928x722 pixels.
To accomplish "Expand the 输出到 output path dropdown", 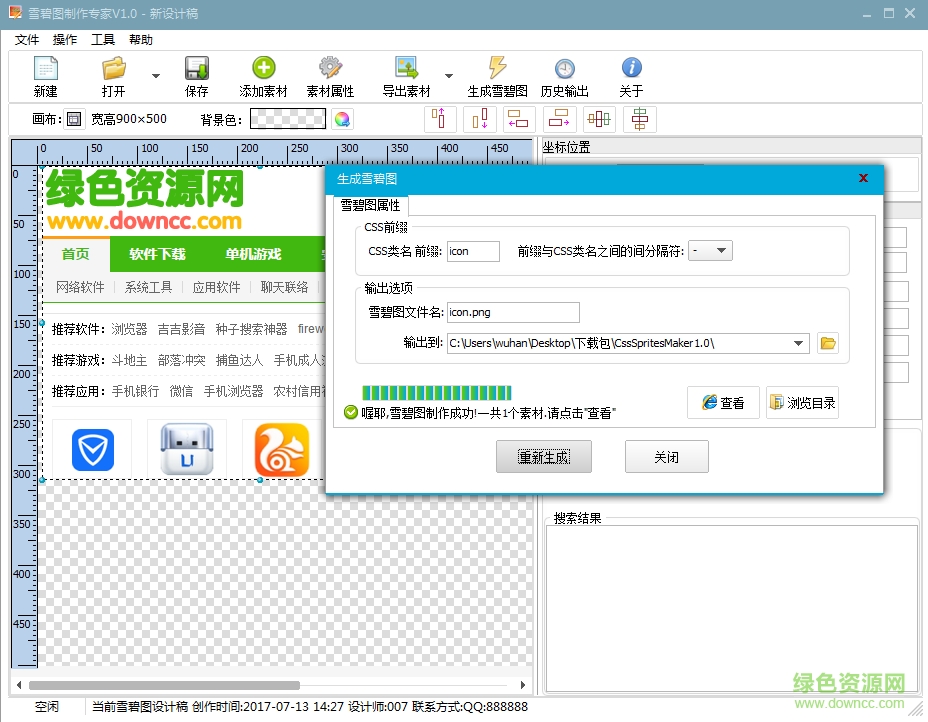I will [798, 343].
